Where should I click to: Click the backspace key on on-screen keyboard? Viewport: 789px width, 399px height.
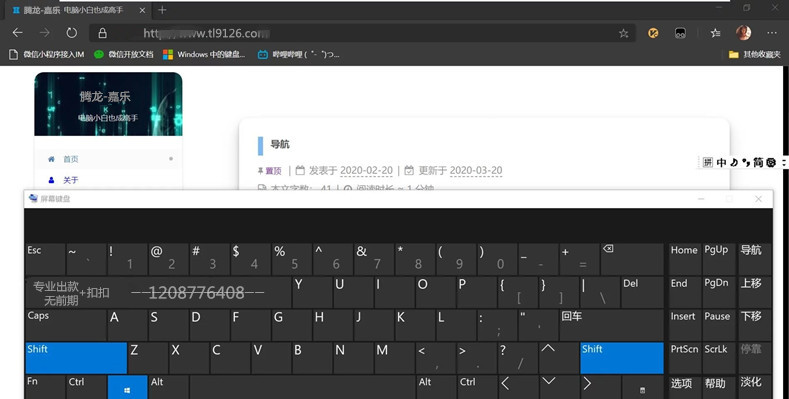tap(632, 259)
